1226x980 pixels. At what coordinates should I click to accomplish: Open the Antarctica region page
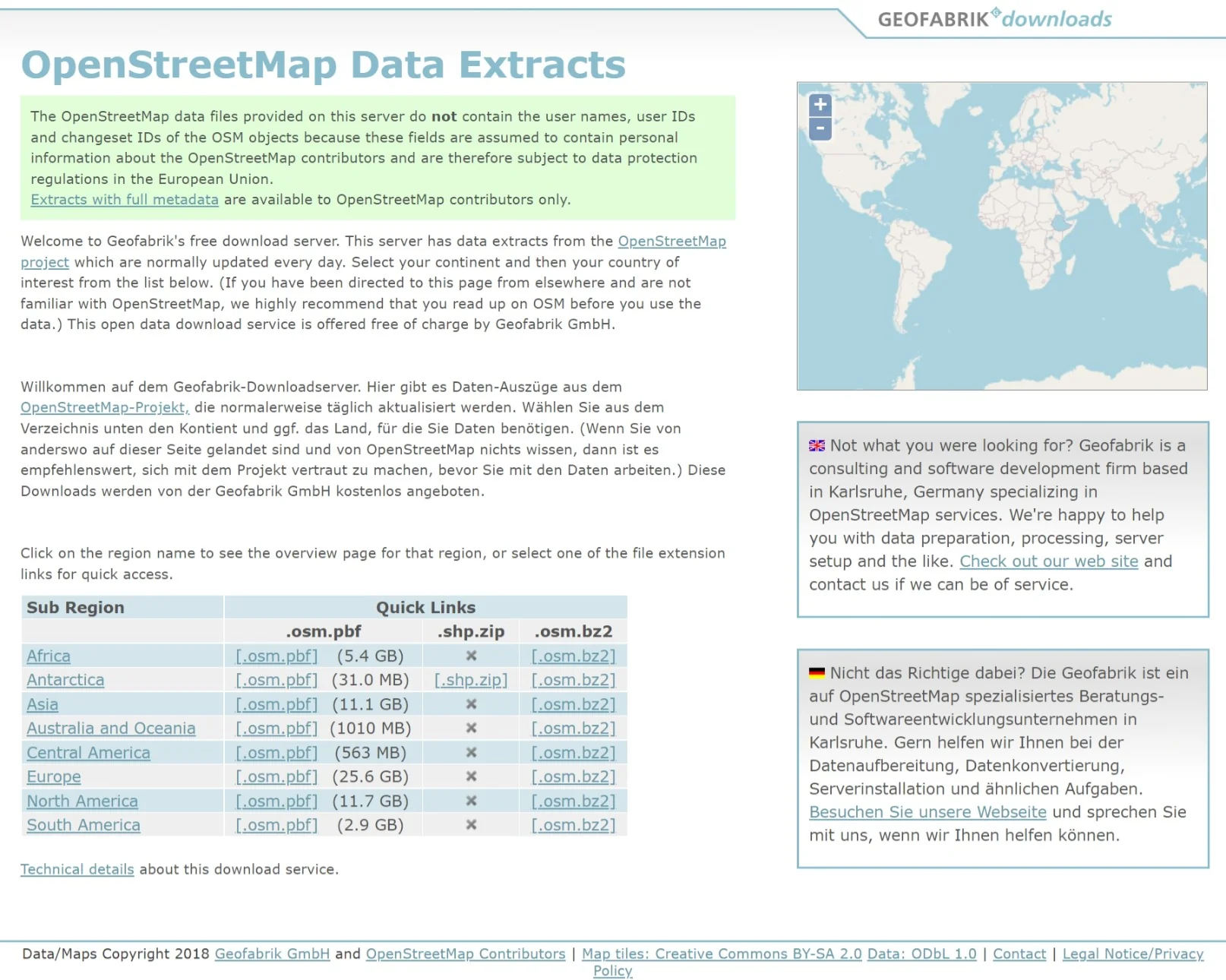[x=65, y=680]
